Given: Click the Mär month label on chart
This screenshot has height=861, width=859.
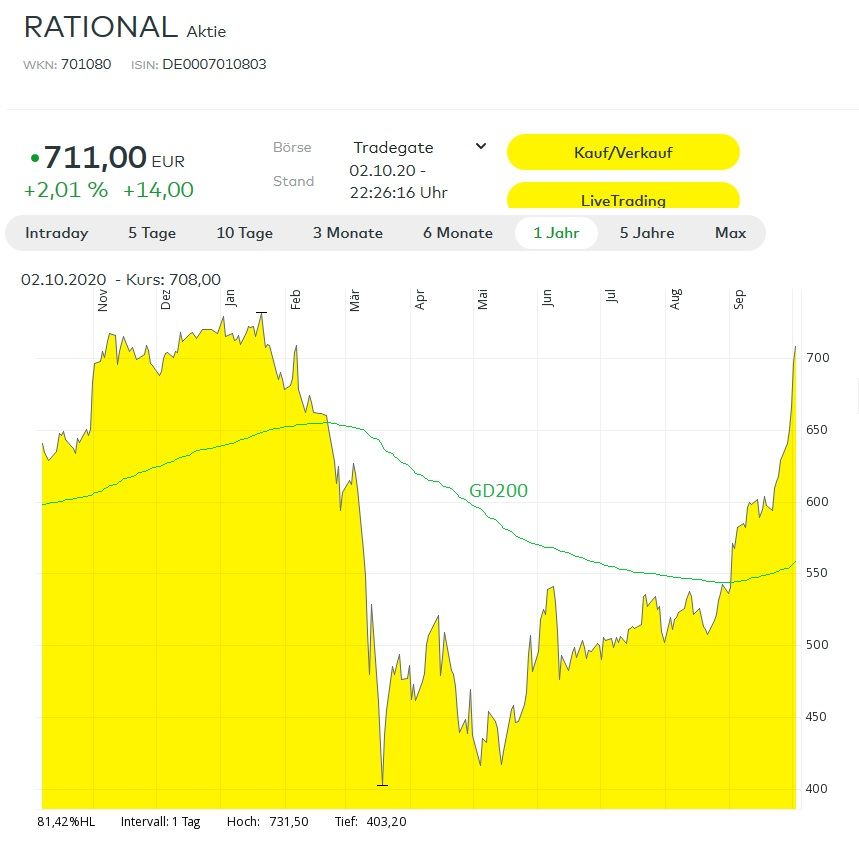Looking at the screenshot, I should 355,302.
